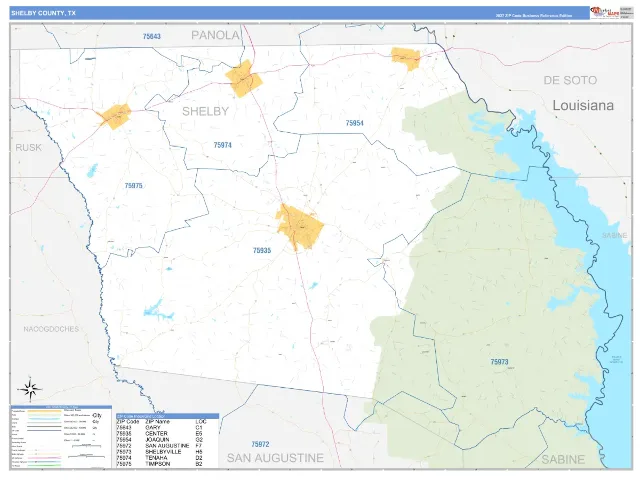
Task: Click the NACOGDOCHES county label
Action: coord(51,329)
